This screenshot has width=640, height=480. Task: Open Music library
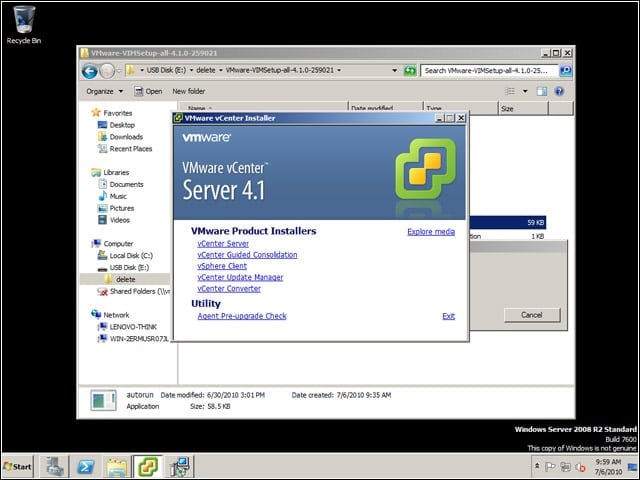pos(113,196)
